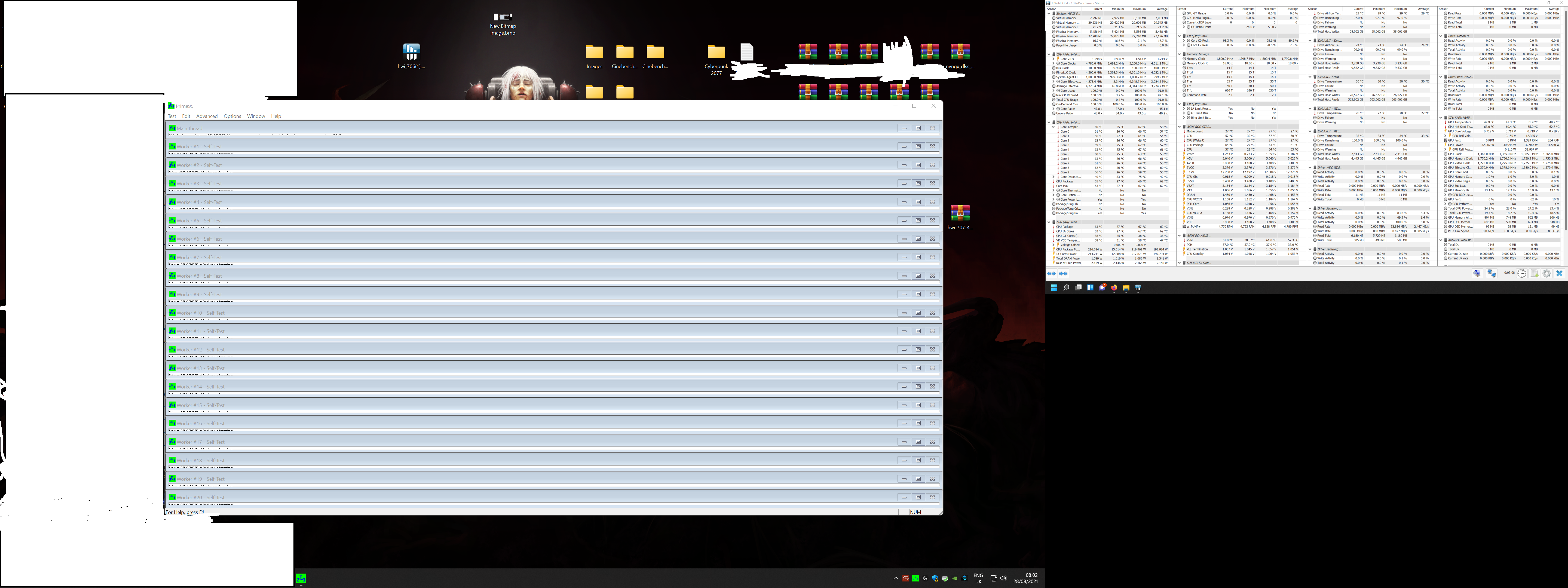
Task: Open Prime95 Test menu
Action: coord(172,116)
